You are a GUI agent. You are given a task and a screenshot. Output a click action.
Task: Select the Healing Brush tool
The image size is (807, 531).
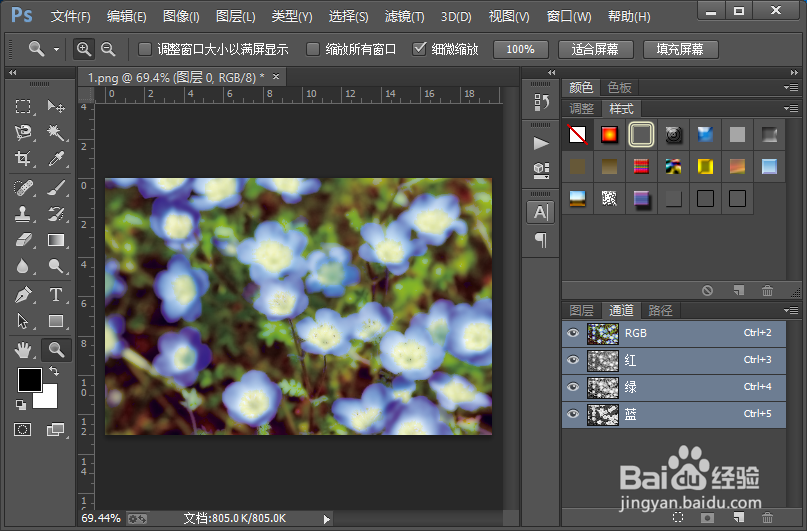[23, 188]
